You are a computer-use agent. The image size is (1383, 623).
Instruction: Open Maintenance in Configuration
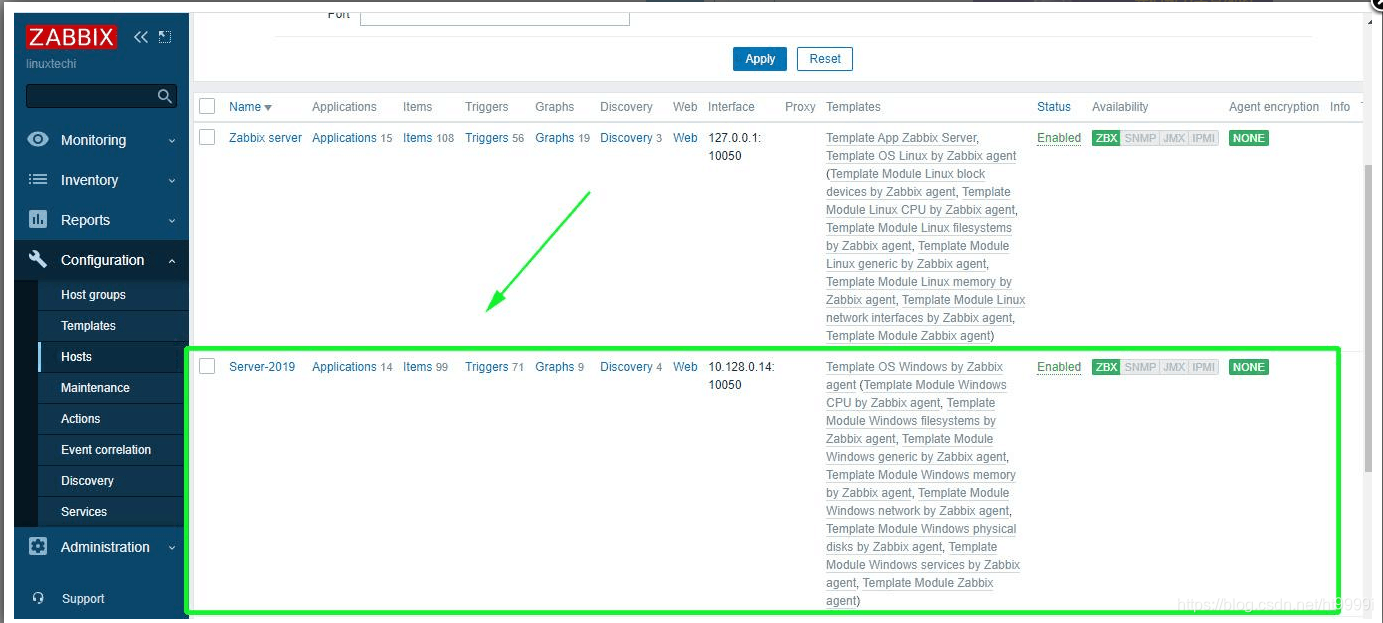[95, 388]
